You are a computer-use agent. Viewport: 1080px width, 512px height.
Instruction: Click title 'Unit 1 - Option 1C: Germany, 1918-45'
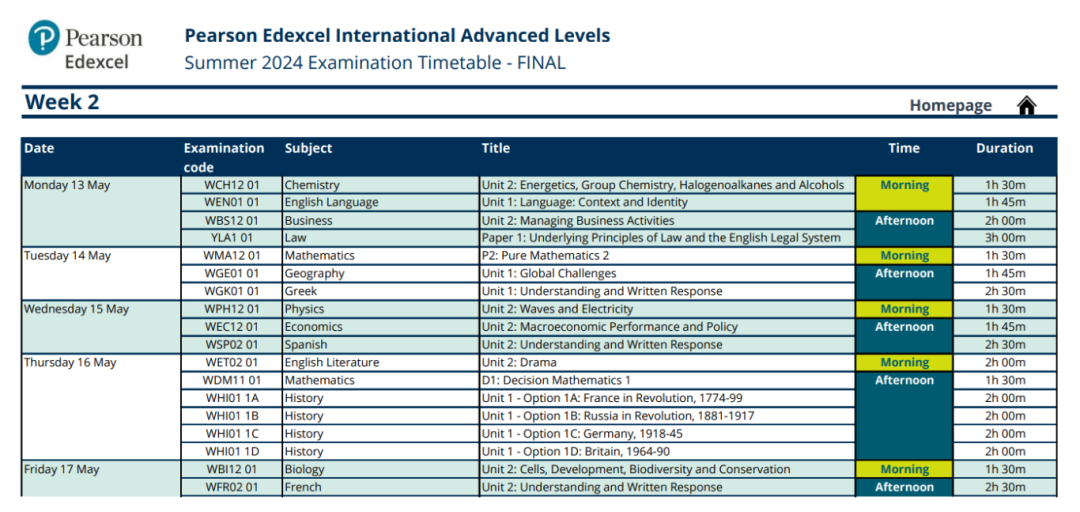(x=582, y=434)
